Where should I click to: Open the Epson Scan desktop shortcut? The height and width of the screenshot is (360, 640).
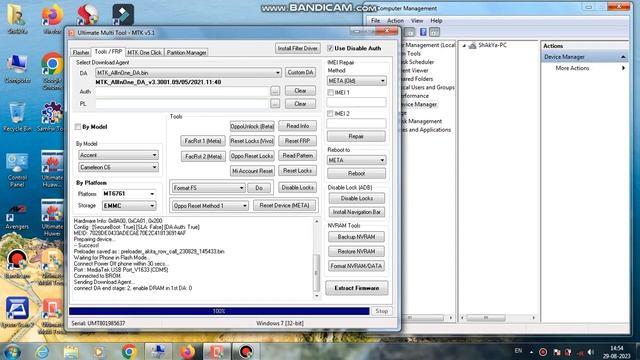pos(17,312)
